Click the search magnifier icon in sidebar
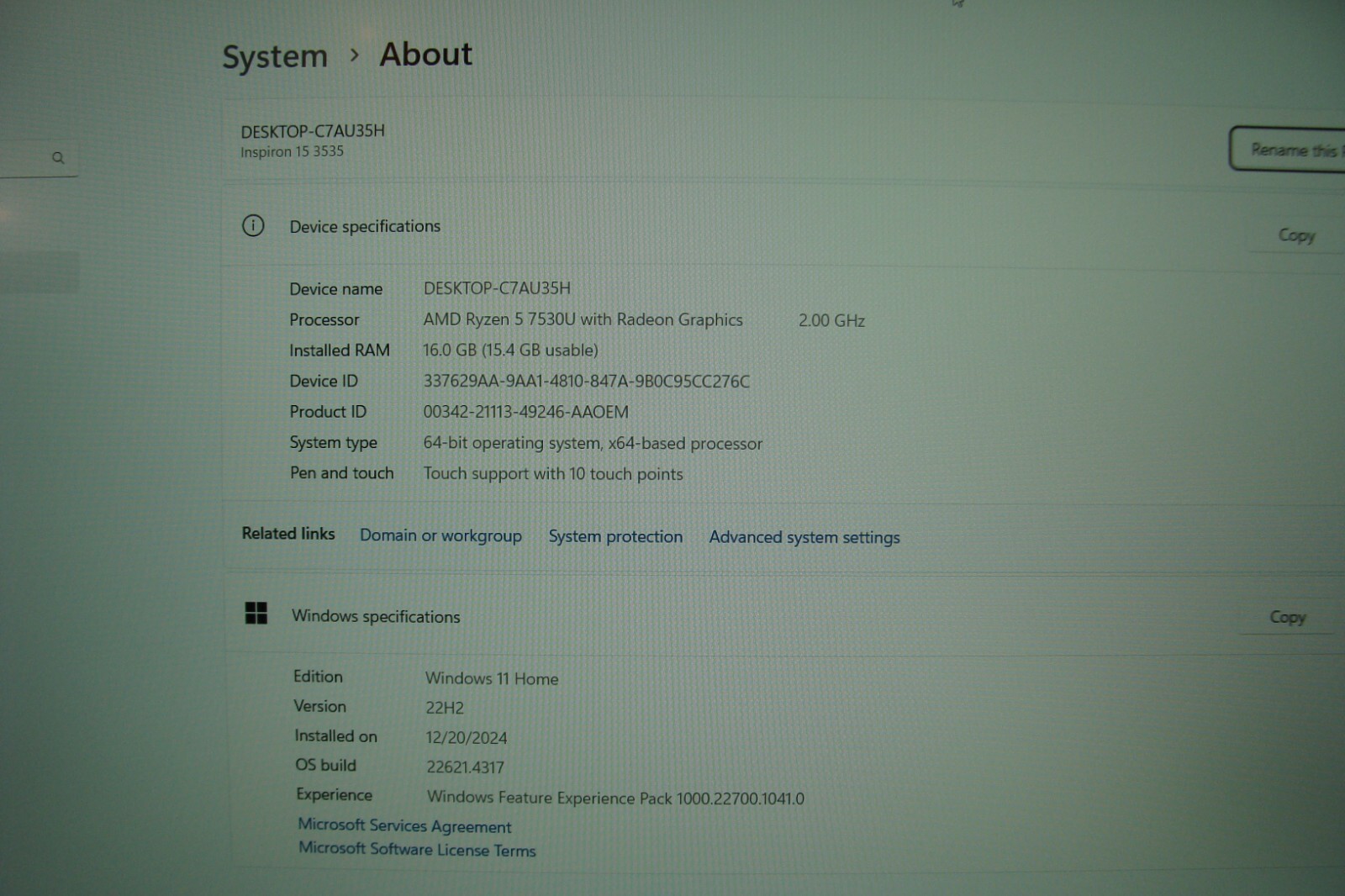The width and height of the screenshot is (1345, 896). 58,157
